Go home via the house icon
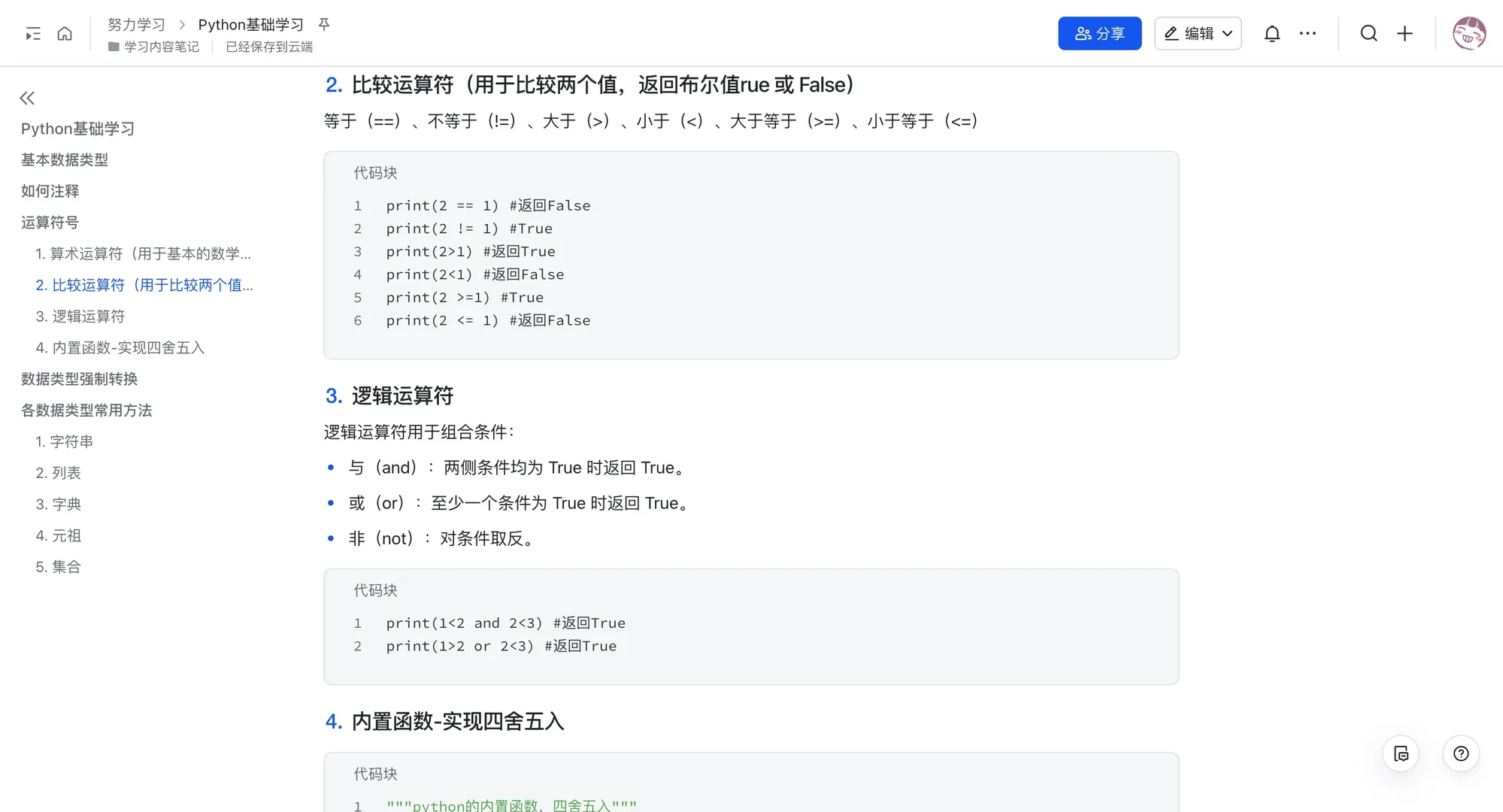Viewport: 1503px width, 812px height. pyautogui.click(x=65, y=33)
